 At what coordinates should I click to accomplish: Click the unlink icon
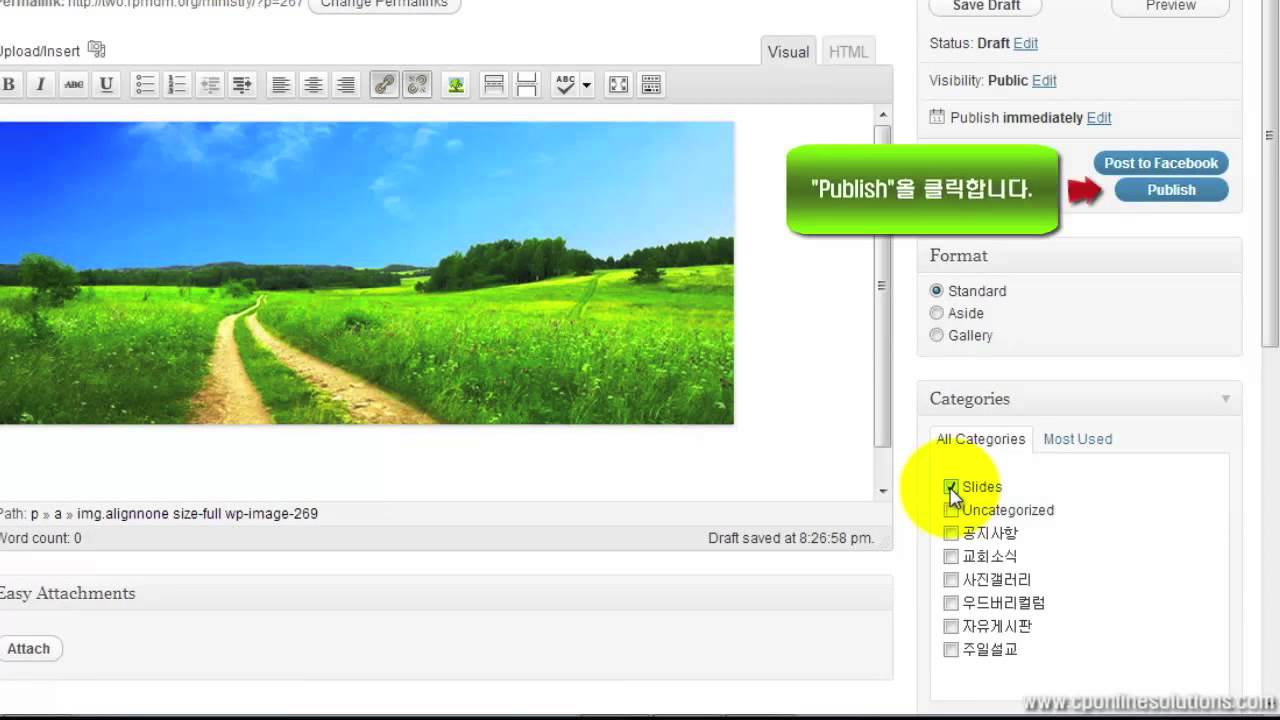point(417,85)
